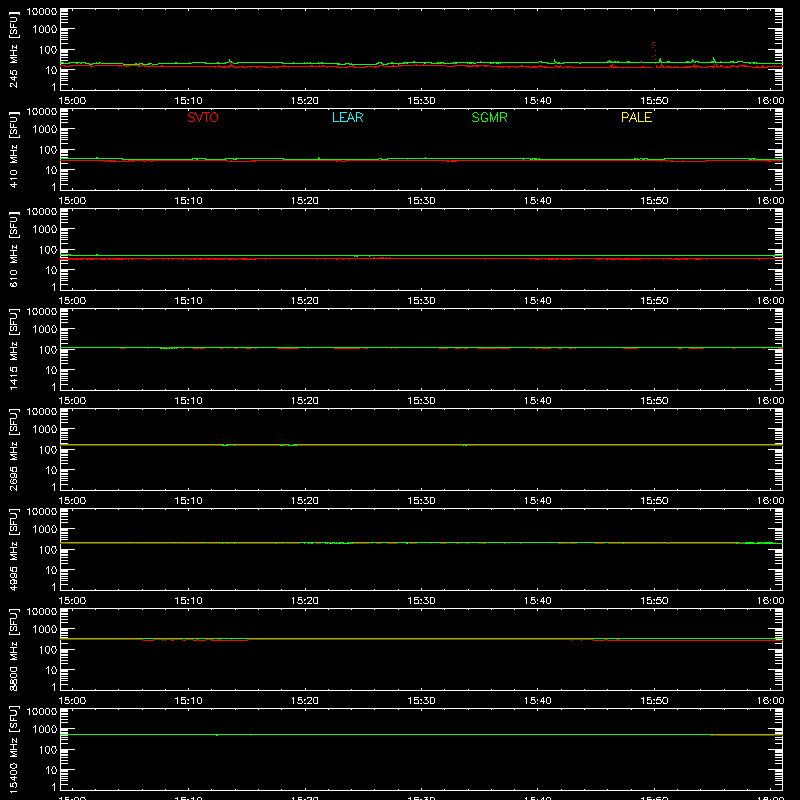
Task: Click 15:00 under the 245 MHz plot
Action: pos(72,101)
